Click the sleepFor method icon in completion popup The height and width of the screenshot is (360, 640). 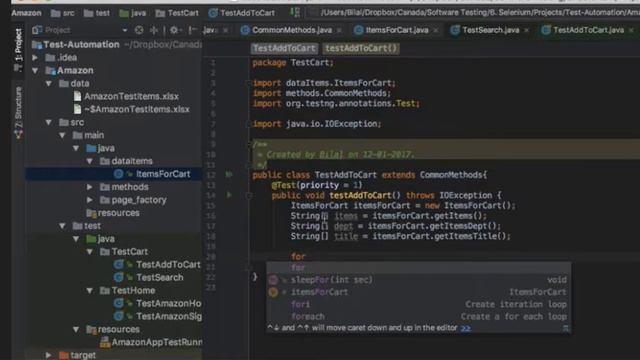[273, 280]
